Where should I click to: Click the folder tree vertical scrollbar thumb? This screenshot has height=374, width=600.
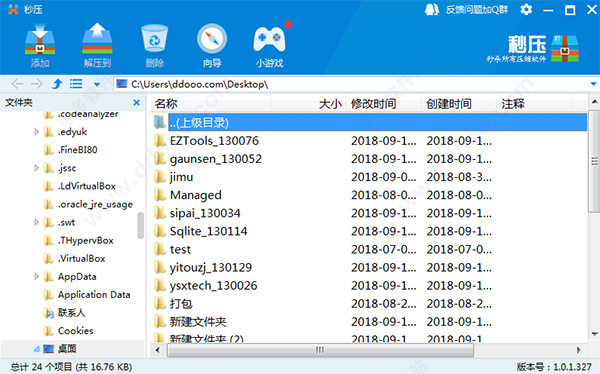click(x=140, y=225)
